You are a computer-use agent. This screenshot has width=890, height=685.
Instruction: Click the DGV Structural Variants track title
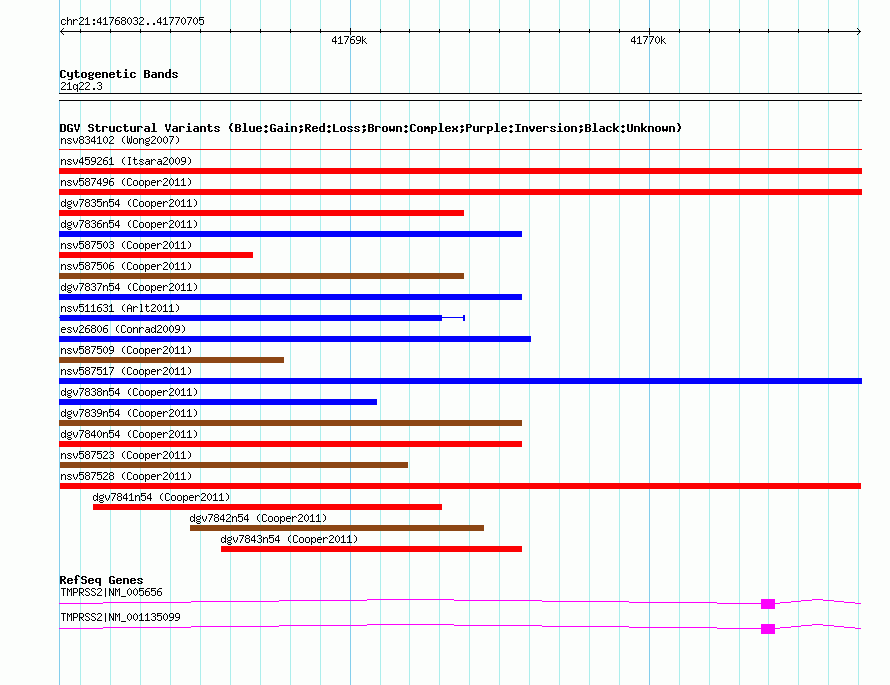click(371, 128)
